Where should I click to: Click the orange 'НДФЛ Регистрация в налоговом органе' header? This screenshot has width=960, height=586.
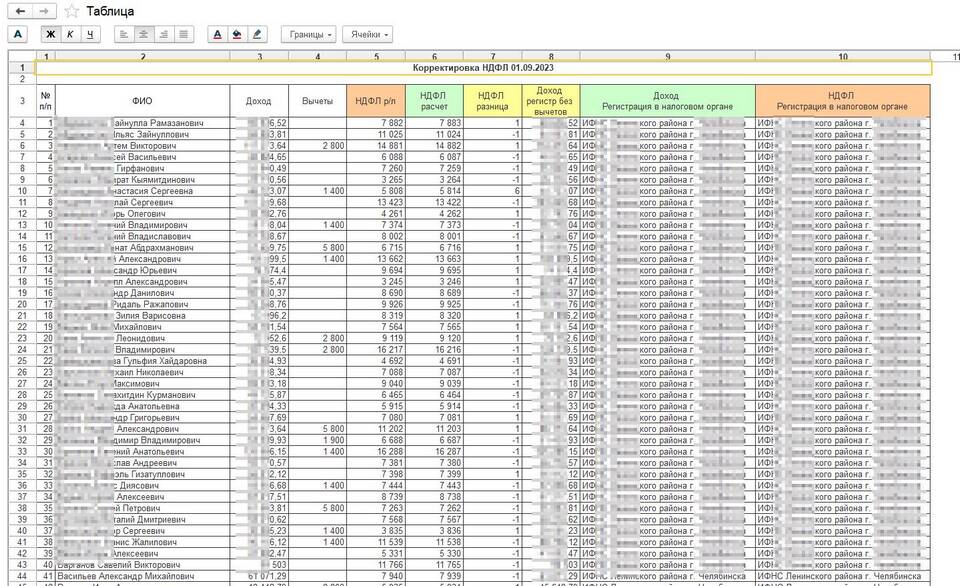(x=842, y=100)
